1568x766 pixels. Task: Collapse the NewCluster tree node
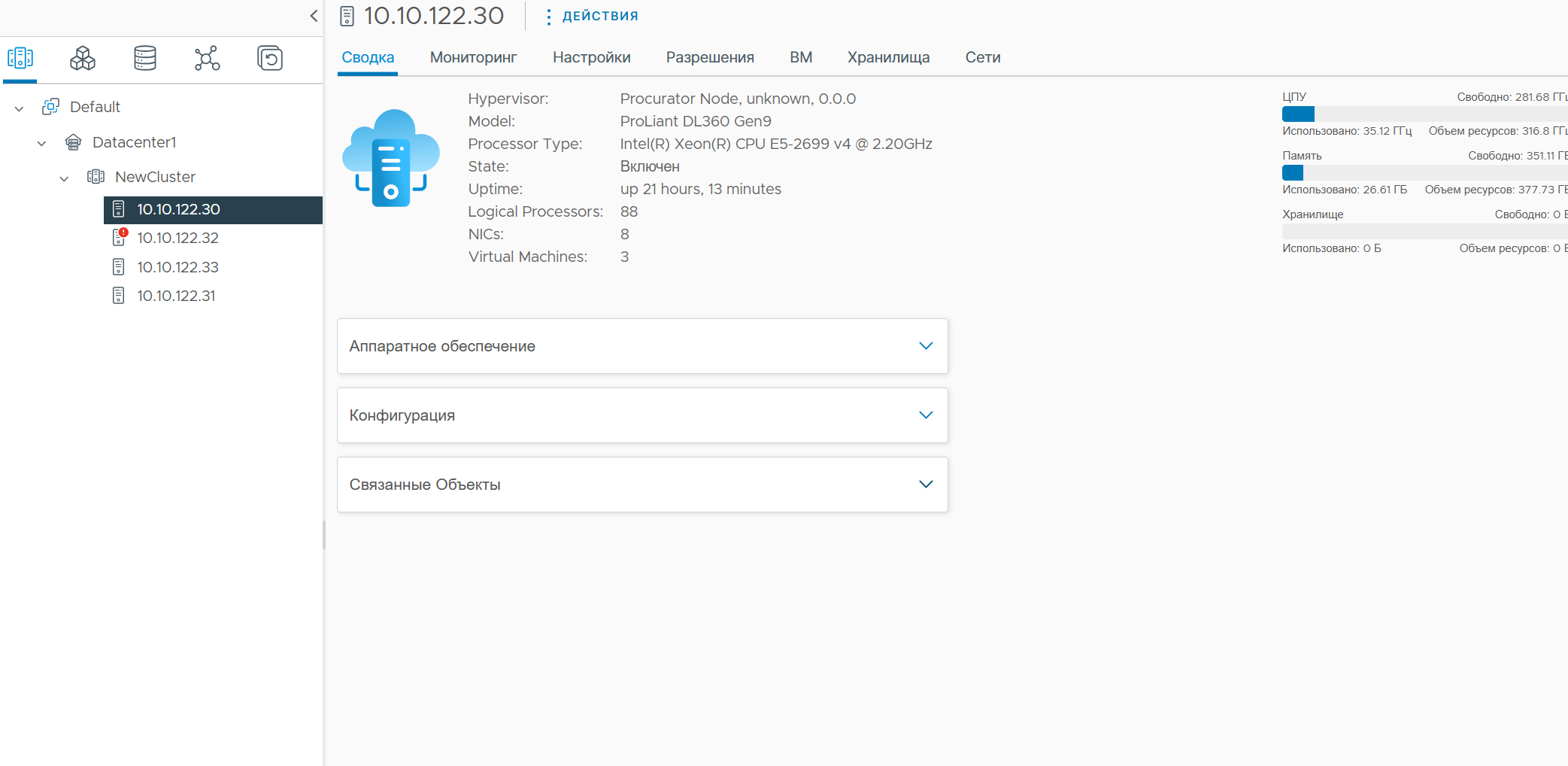(x=64, y=178)
